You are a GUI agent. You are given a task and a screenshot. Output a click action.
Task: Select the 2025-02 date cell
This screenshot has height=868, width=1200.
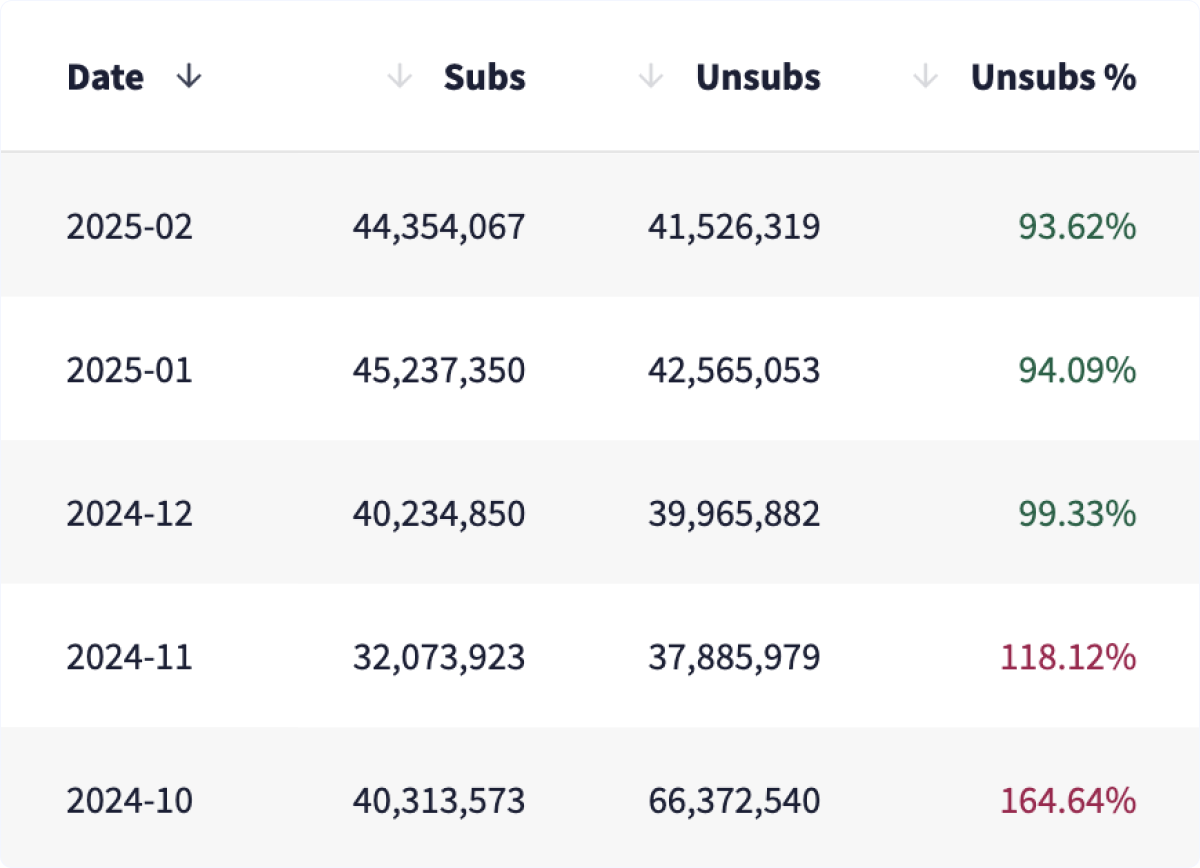coord(129,227)
